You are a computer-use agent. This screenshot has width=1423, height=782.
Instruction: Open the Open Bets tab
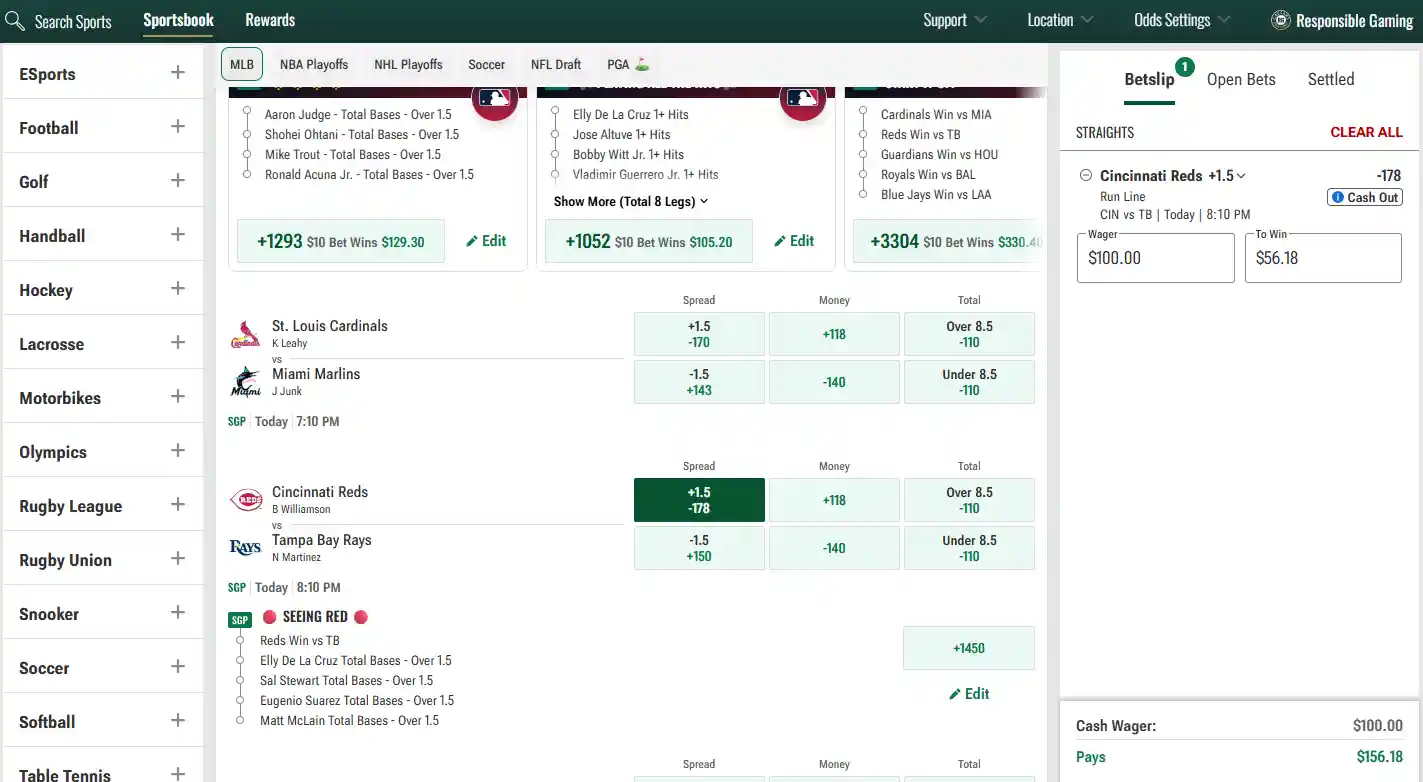pyautogui.click(x=1241, y=79)
